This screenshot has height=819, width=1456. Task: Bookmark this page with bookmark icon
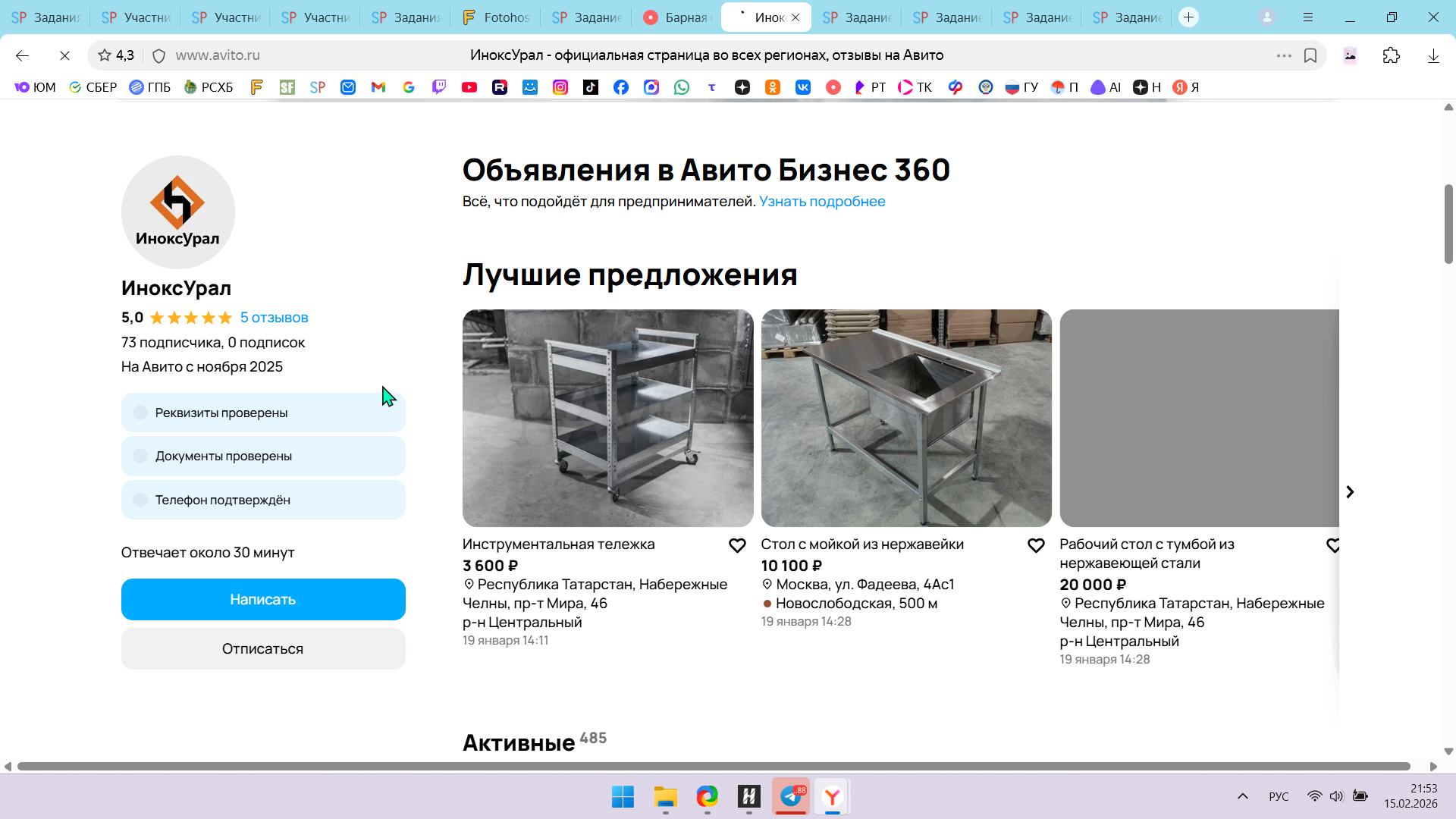[x=1310, y=55]
